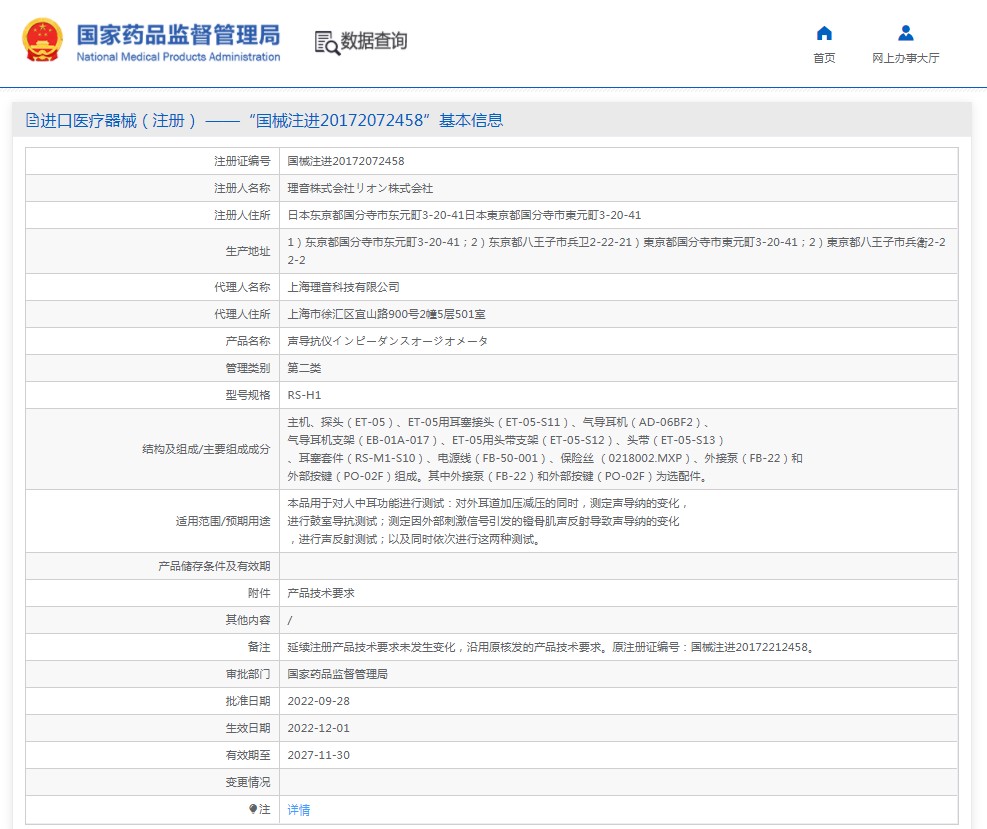Viewport: 987px width, 829px height.
Task: Click the 产品名称 row label
Action: click(247, 341)
